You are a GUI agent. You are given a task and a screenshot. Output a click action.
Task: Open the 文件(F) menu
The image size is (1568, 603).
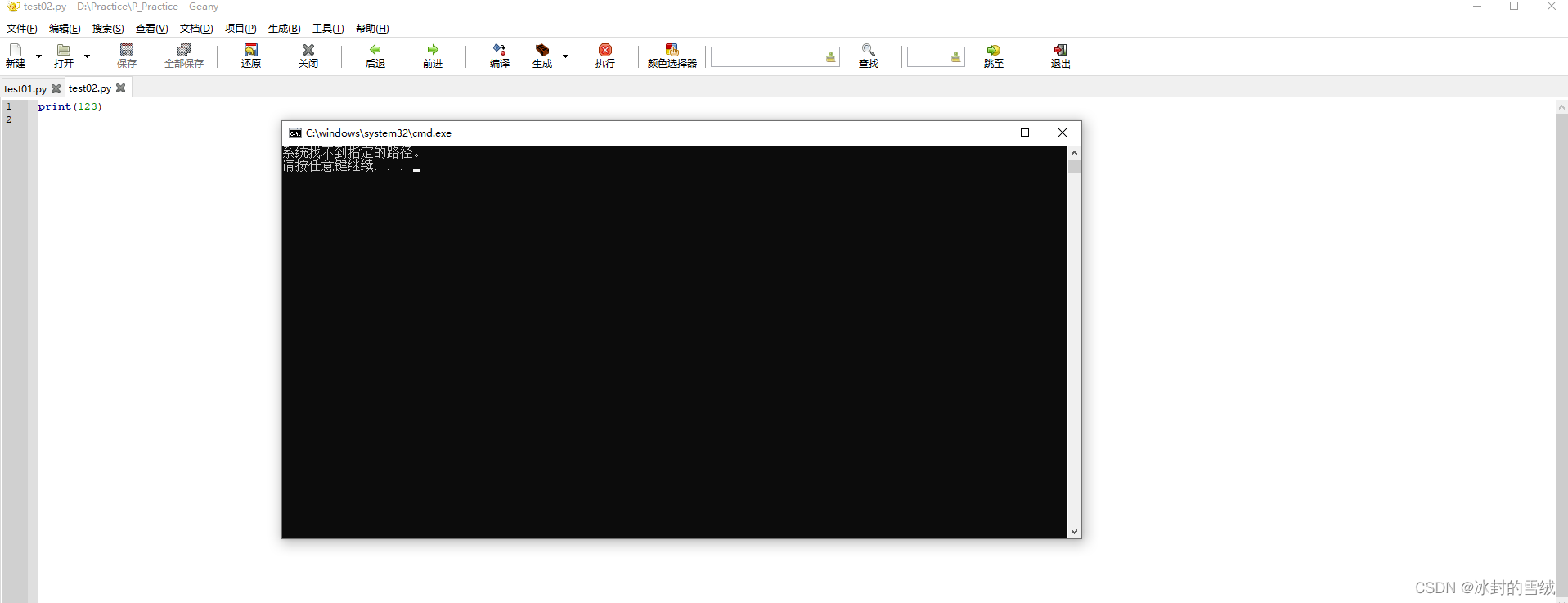click(22, 29)
